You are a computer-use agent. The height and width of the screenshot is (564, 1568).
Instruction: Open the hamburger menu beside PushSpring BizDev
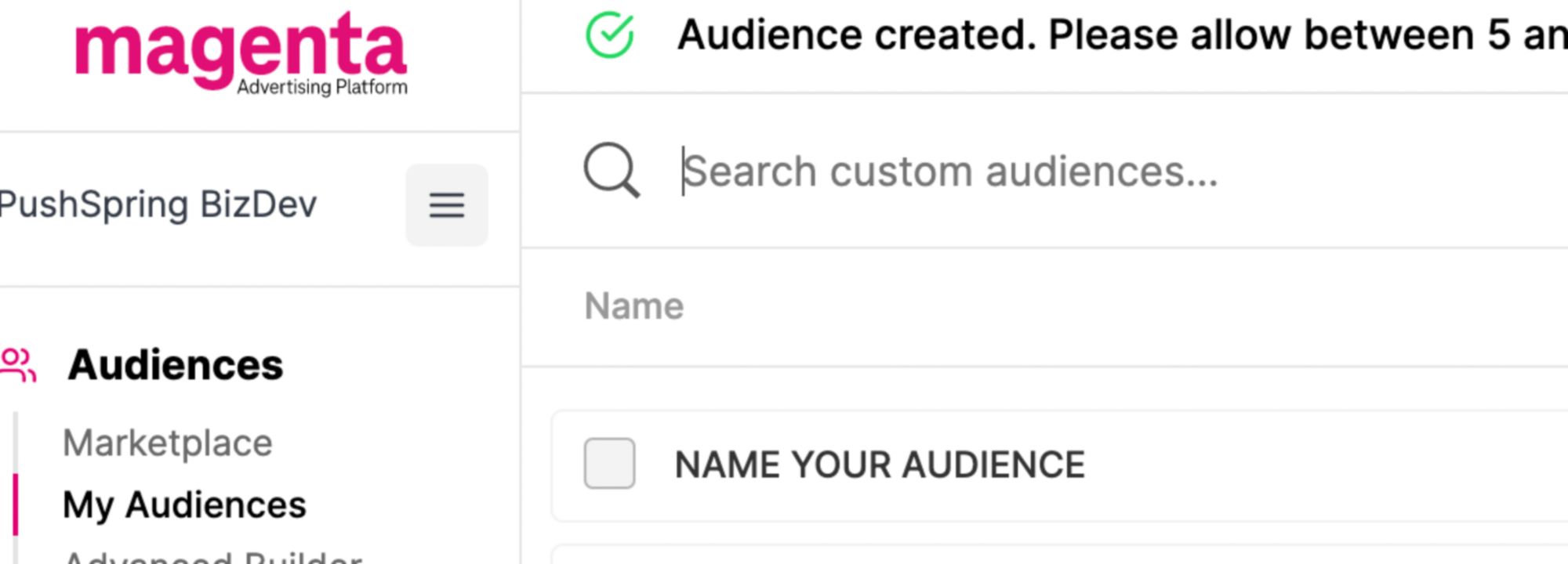pyautogui.click(x=446, y=205)
